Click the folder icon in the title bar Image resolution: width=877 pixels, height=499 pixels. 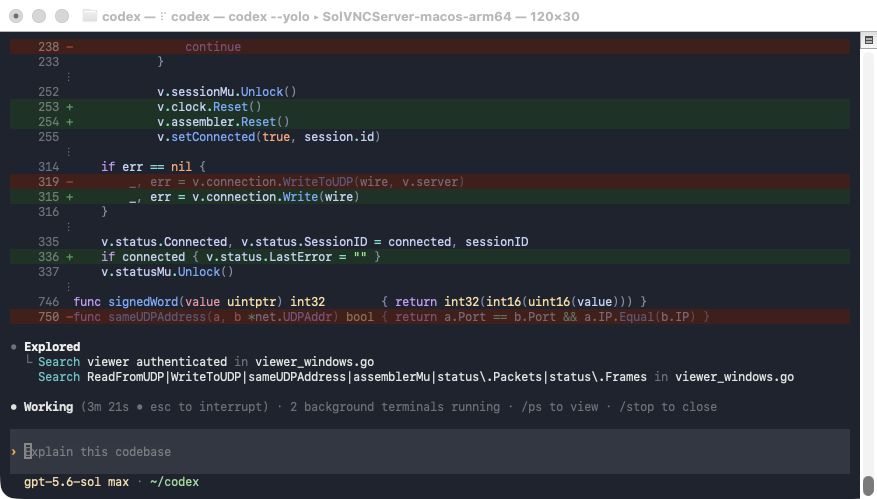pyautogui.click(x=89, y=16)
